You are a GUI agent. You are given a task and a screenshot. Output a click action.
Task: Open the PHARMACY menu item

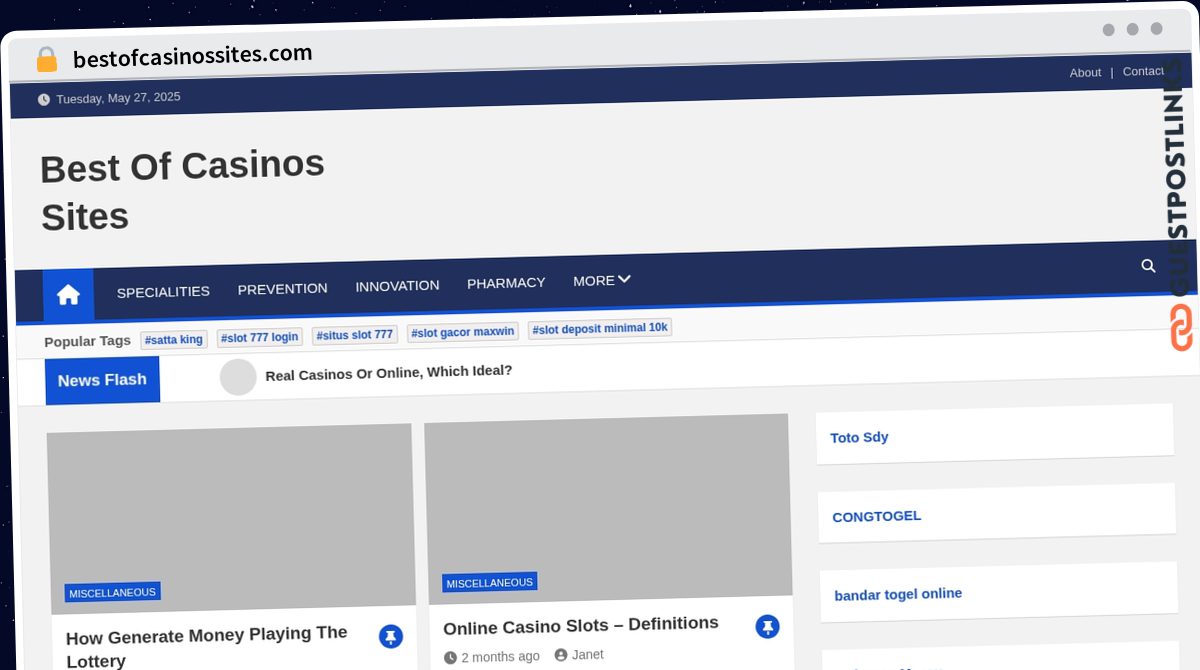[x=506, y=283]
